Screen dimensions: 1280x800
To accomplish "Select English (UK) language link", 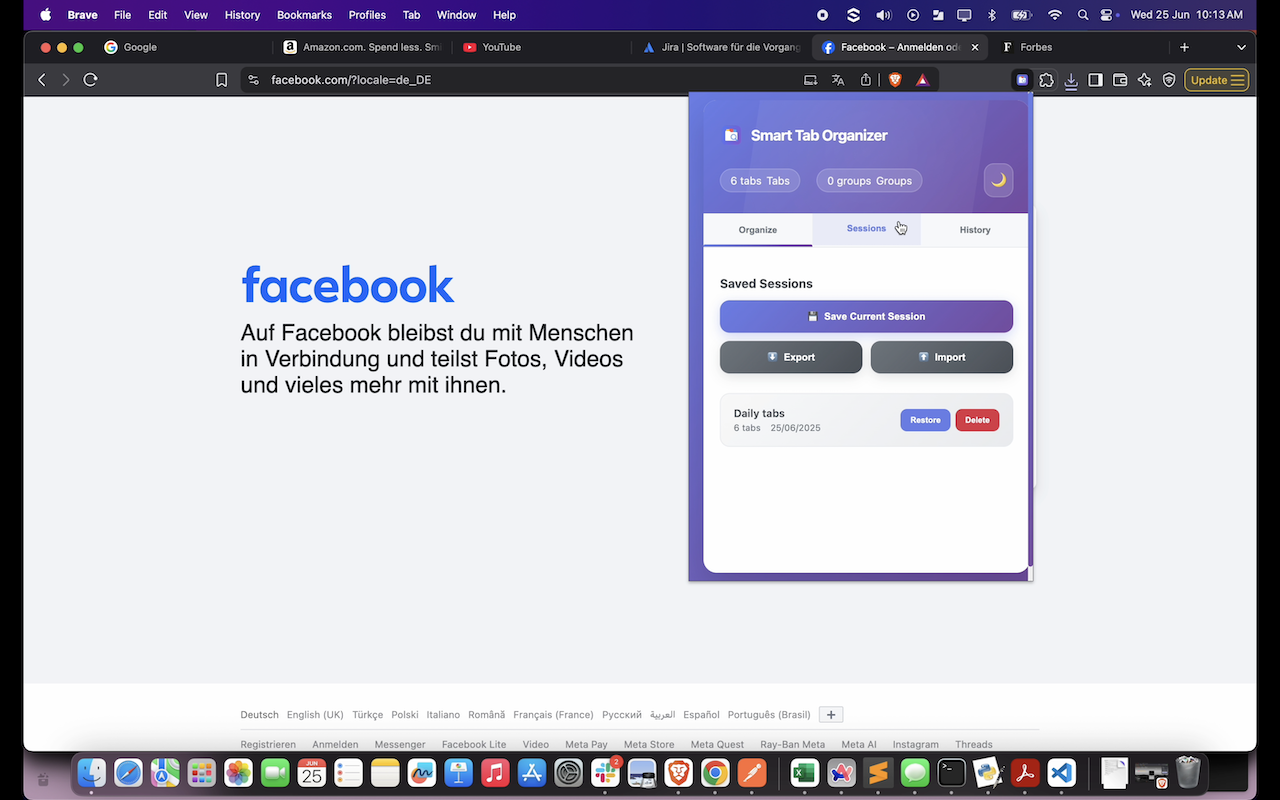I will click(315, 715).
